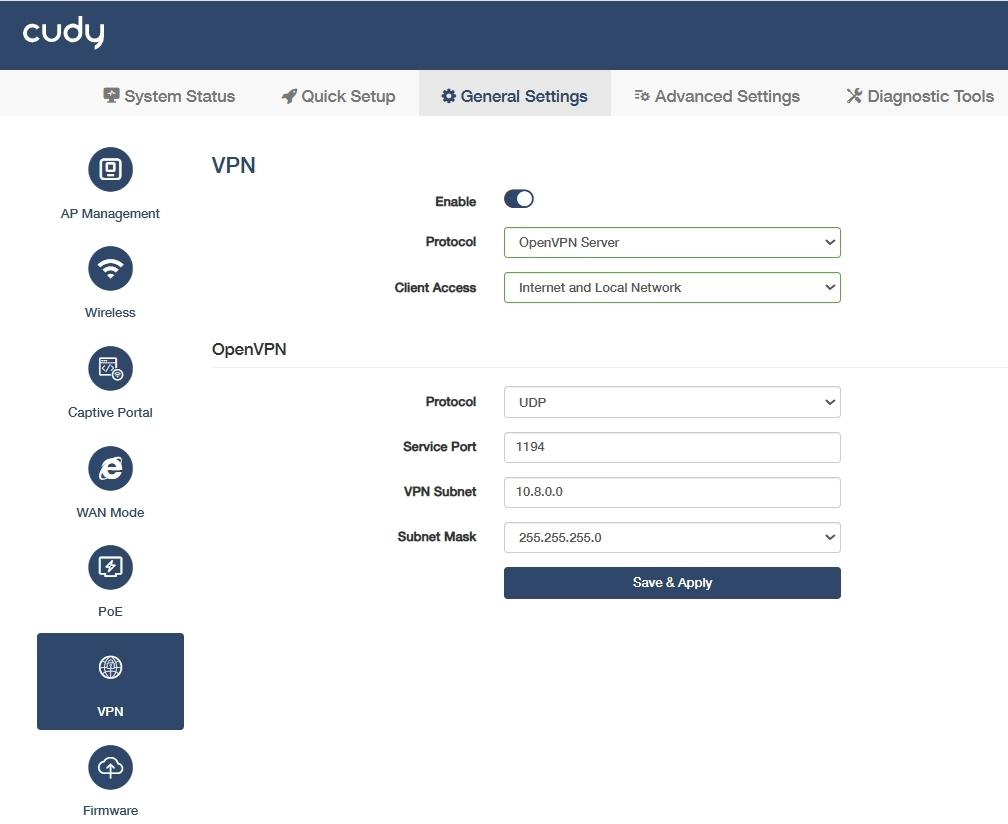
Task: Click the Captive Portal label
Action: (x=110, y=412)
